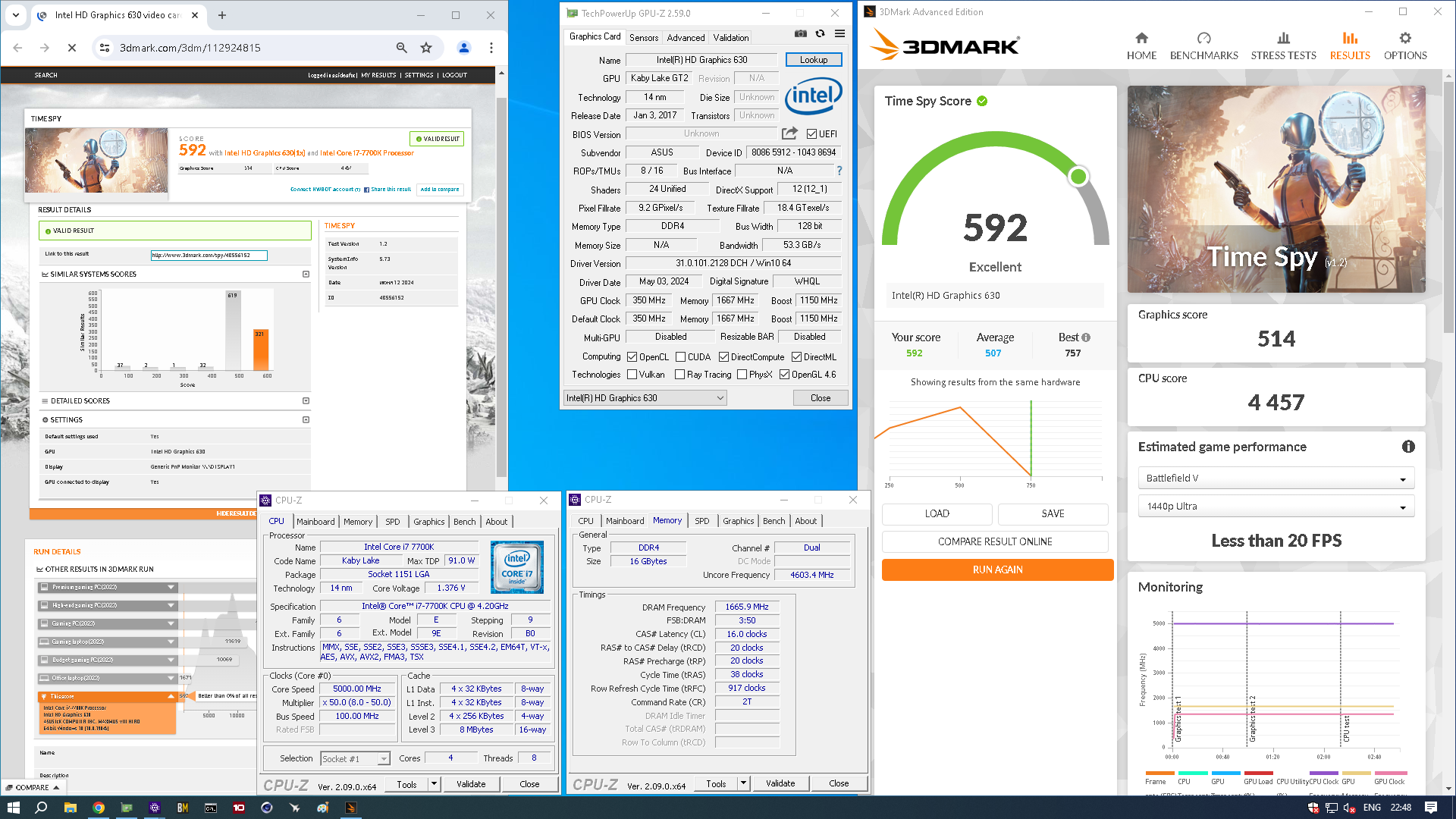Click the red GPU Load legend swatch
Screen dimensions: 1456x819
pos(1257,773)
